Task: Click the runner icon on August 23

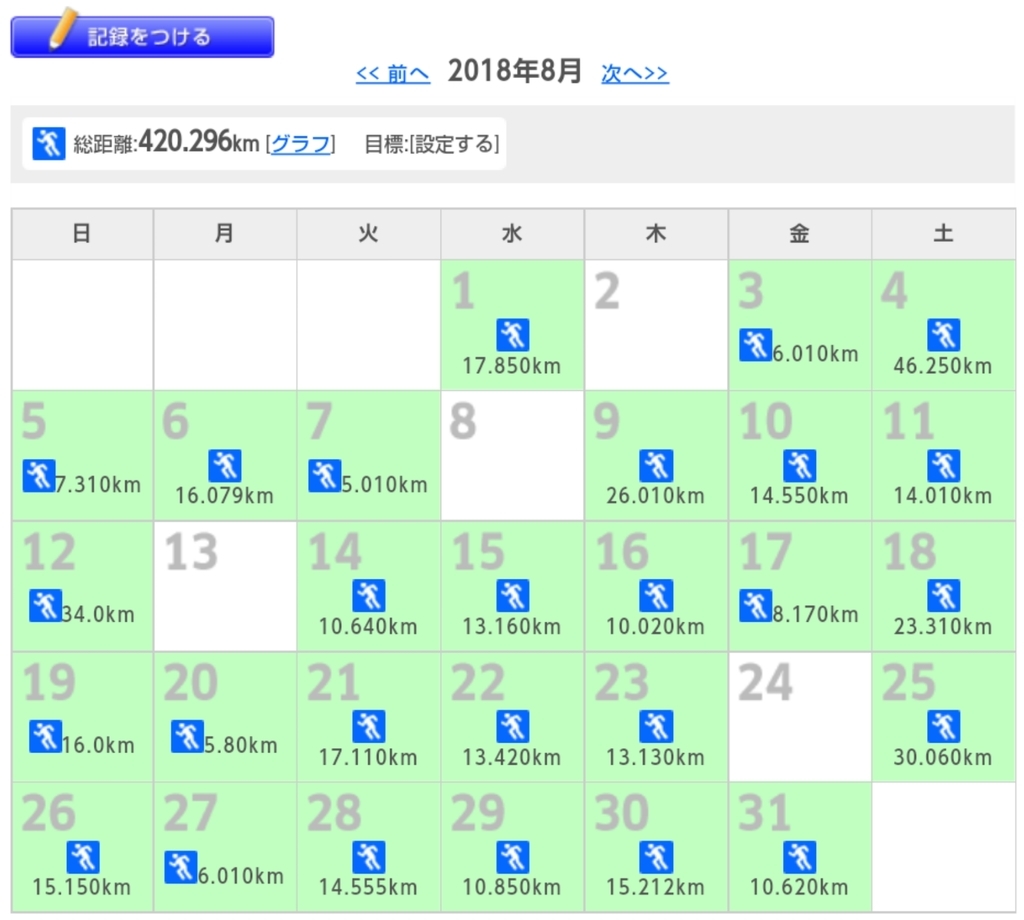Action: coord(656,726)
